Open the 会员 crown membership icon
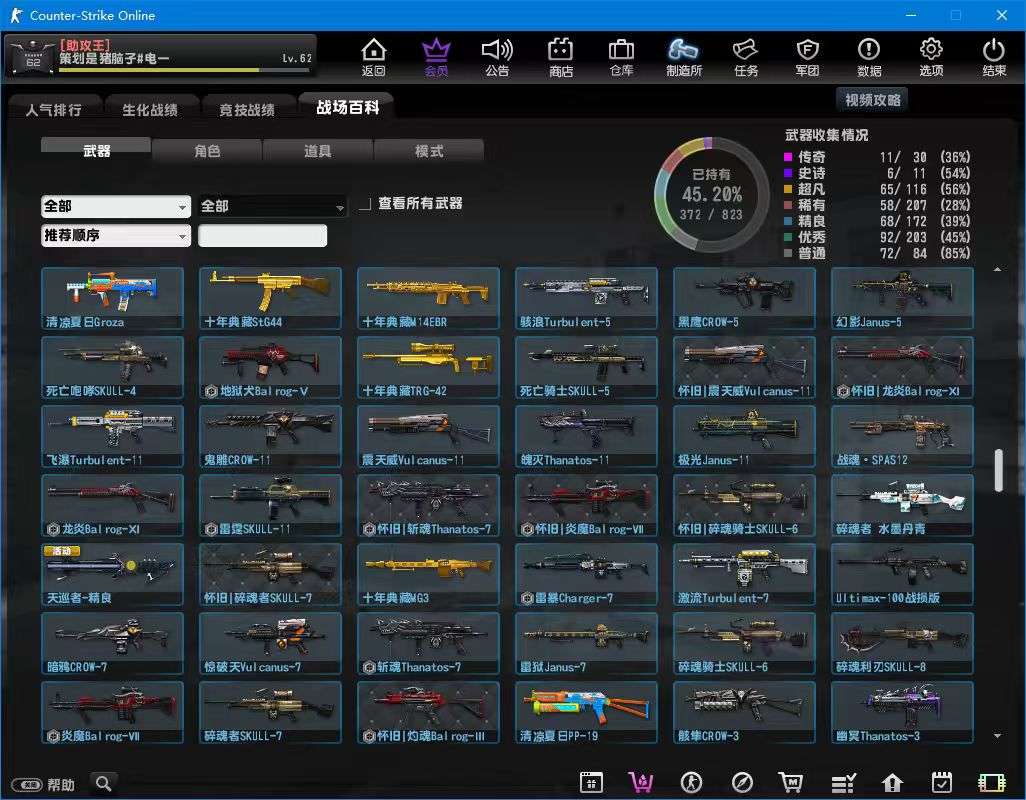Viewport: 1026px width, 800px height. (x=436, y=57)
